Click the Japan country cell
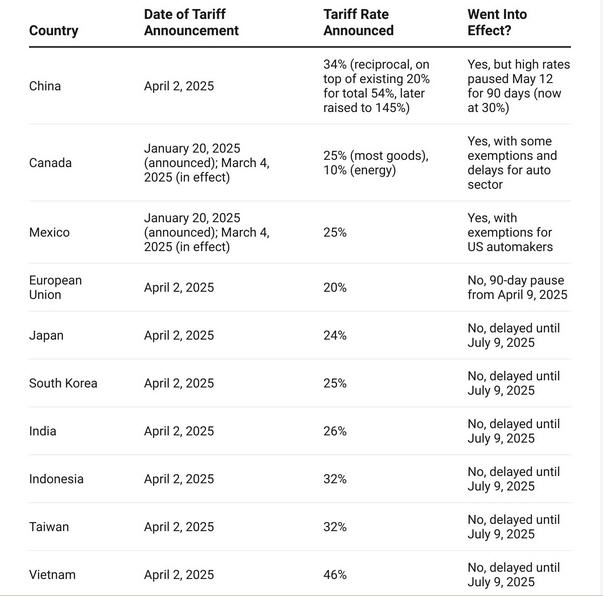This screenshot has height=596, width=603. [46, 335]
